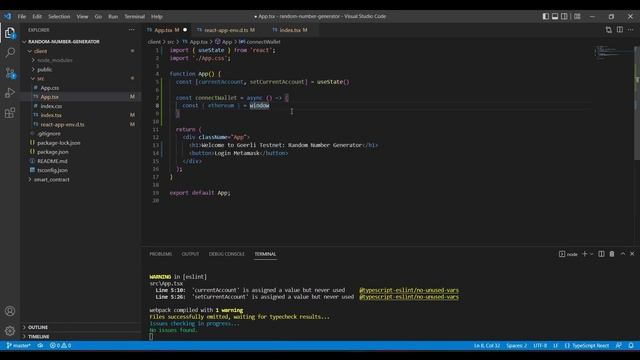
Task: Click the node terminal indicator
Action: [x=568, y=254]
